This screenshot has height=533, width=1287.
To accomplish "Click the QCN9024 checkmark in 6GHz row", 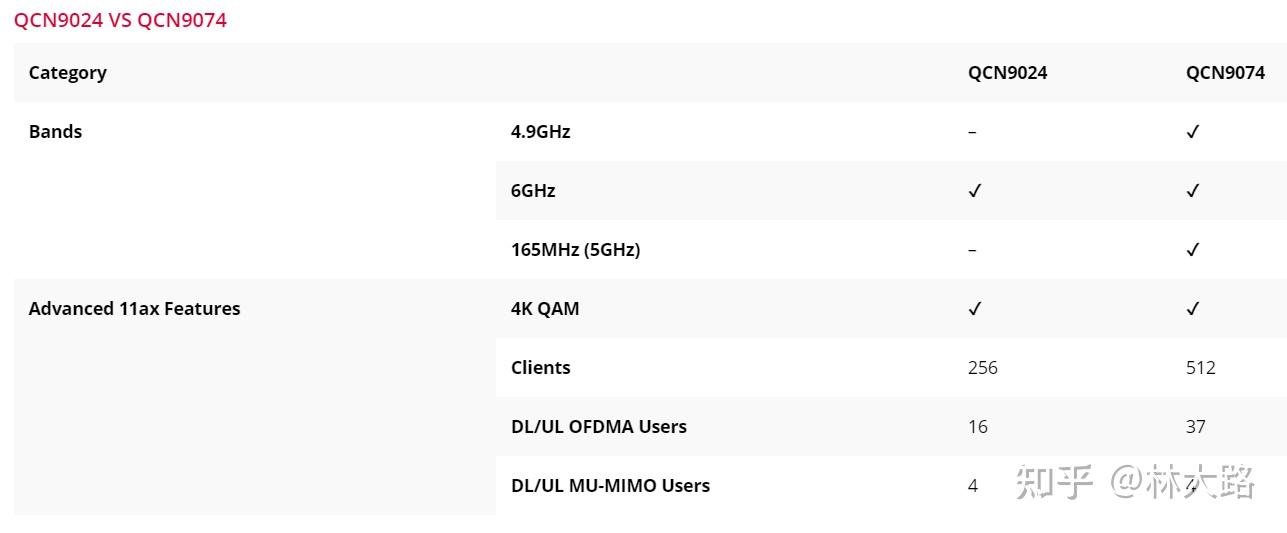I will pyautogui.click(x=975, y=190).
